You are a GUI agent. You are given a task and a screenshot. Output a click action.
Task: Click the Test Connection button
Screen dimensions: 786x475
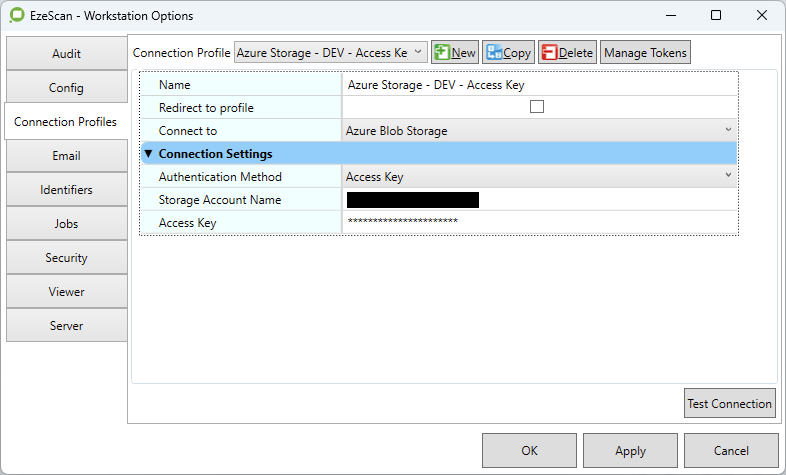pos(729,404)
